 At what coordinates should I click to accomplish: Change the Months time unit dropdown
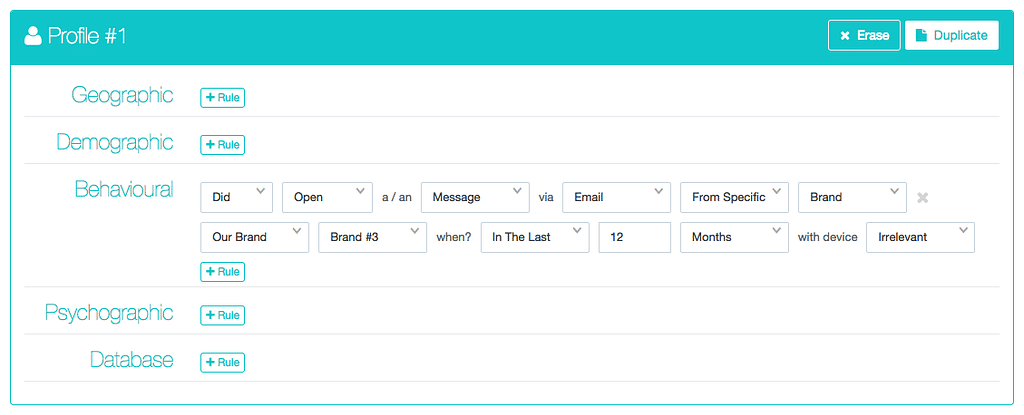[x=734, y=237]
